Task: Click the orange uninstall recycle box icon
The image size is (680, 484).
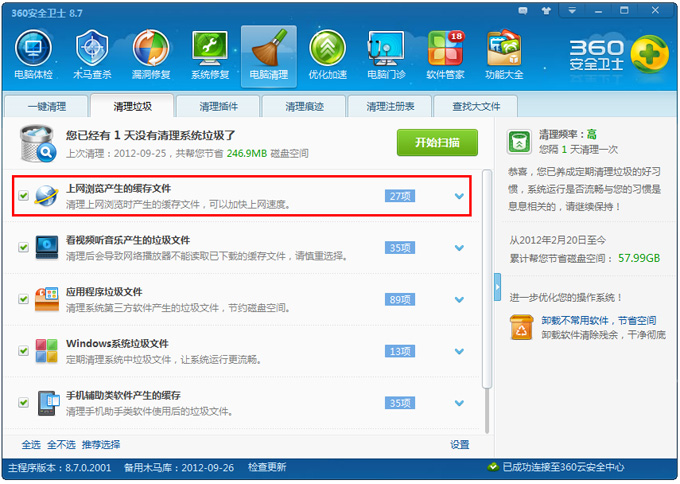Action: coord(521,327)
